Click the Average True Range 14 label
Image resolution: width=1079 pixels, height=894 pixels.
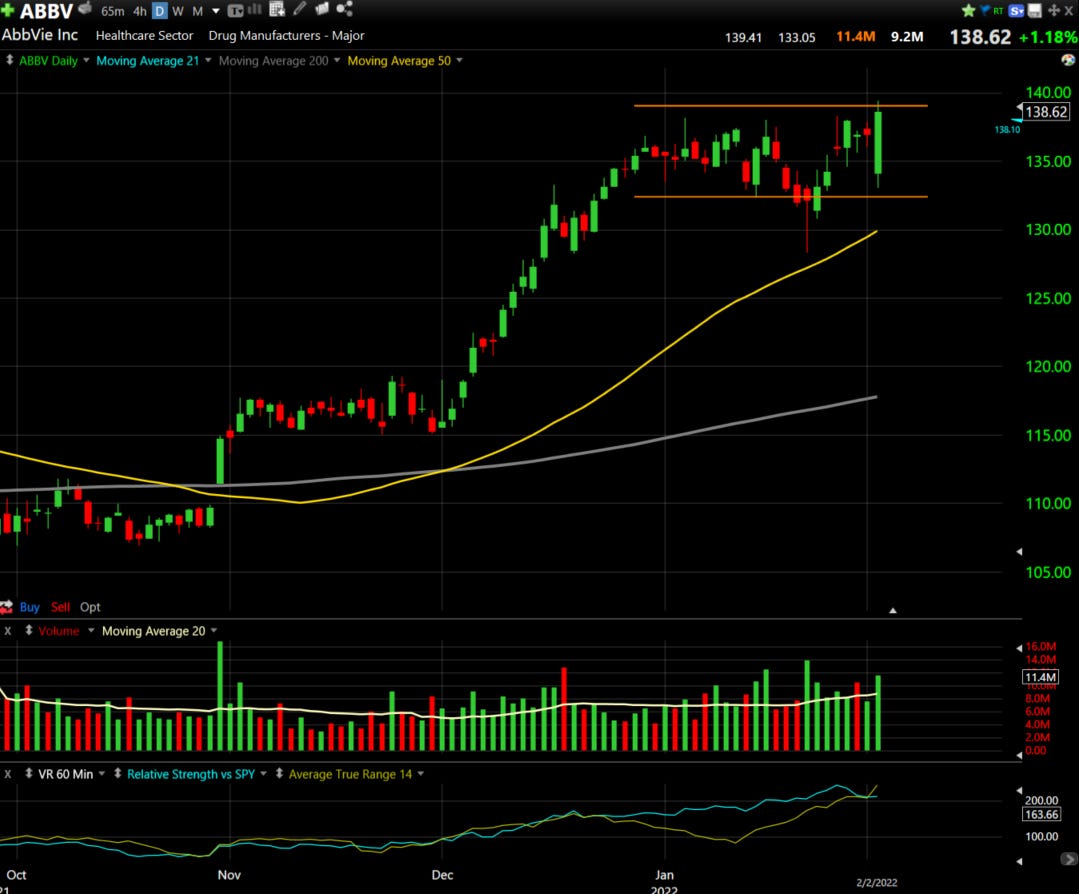point(350,774)
